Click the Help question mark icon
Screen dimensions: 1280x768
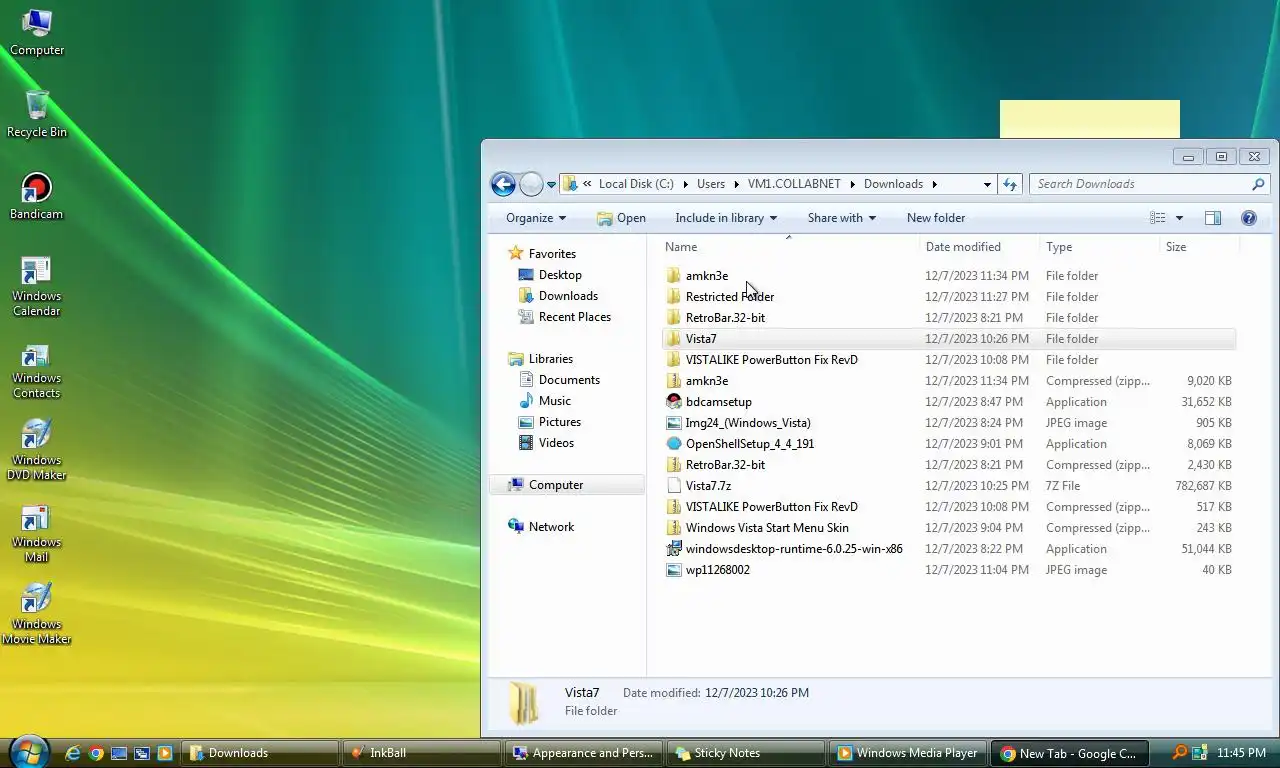[x=1248, y=218]
